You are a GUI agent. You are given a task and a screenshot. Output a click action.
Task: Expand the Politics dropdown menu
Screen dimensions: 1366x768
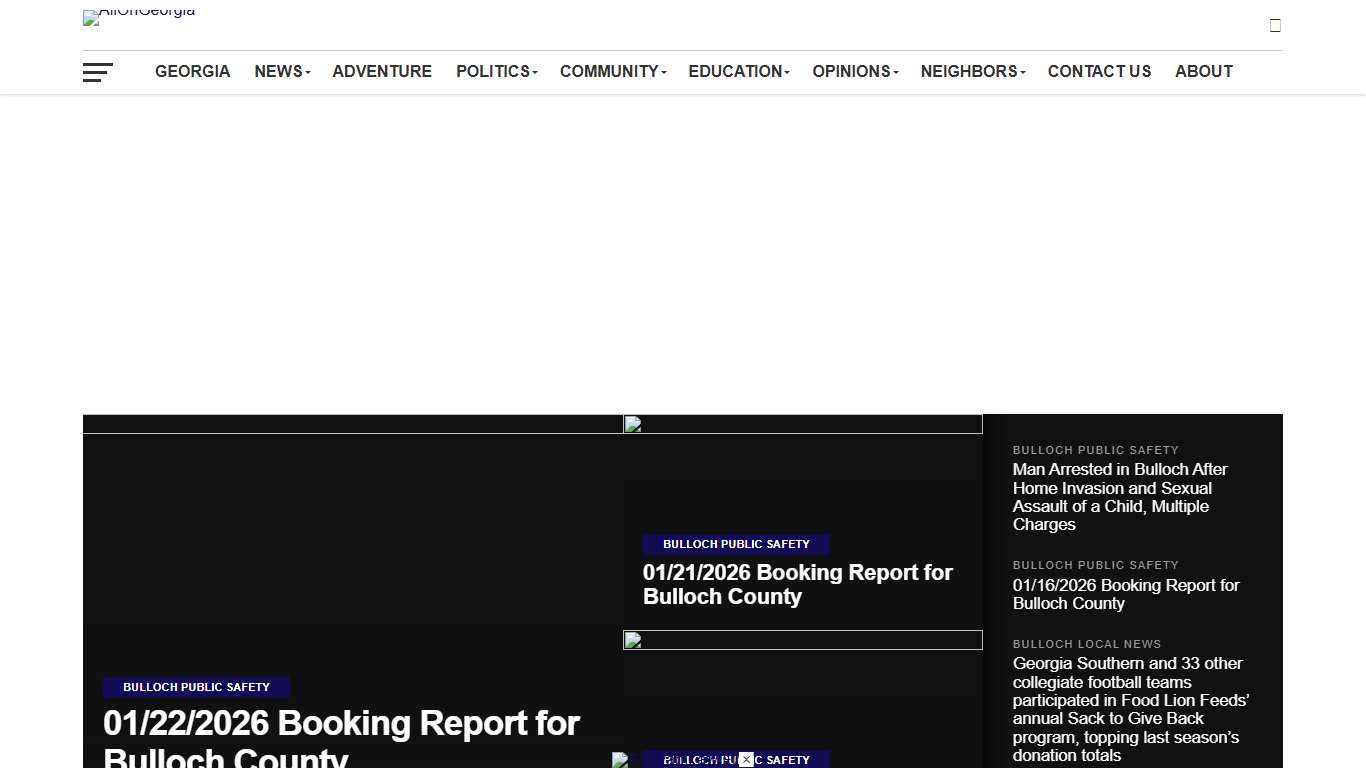pos(496,72)
